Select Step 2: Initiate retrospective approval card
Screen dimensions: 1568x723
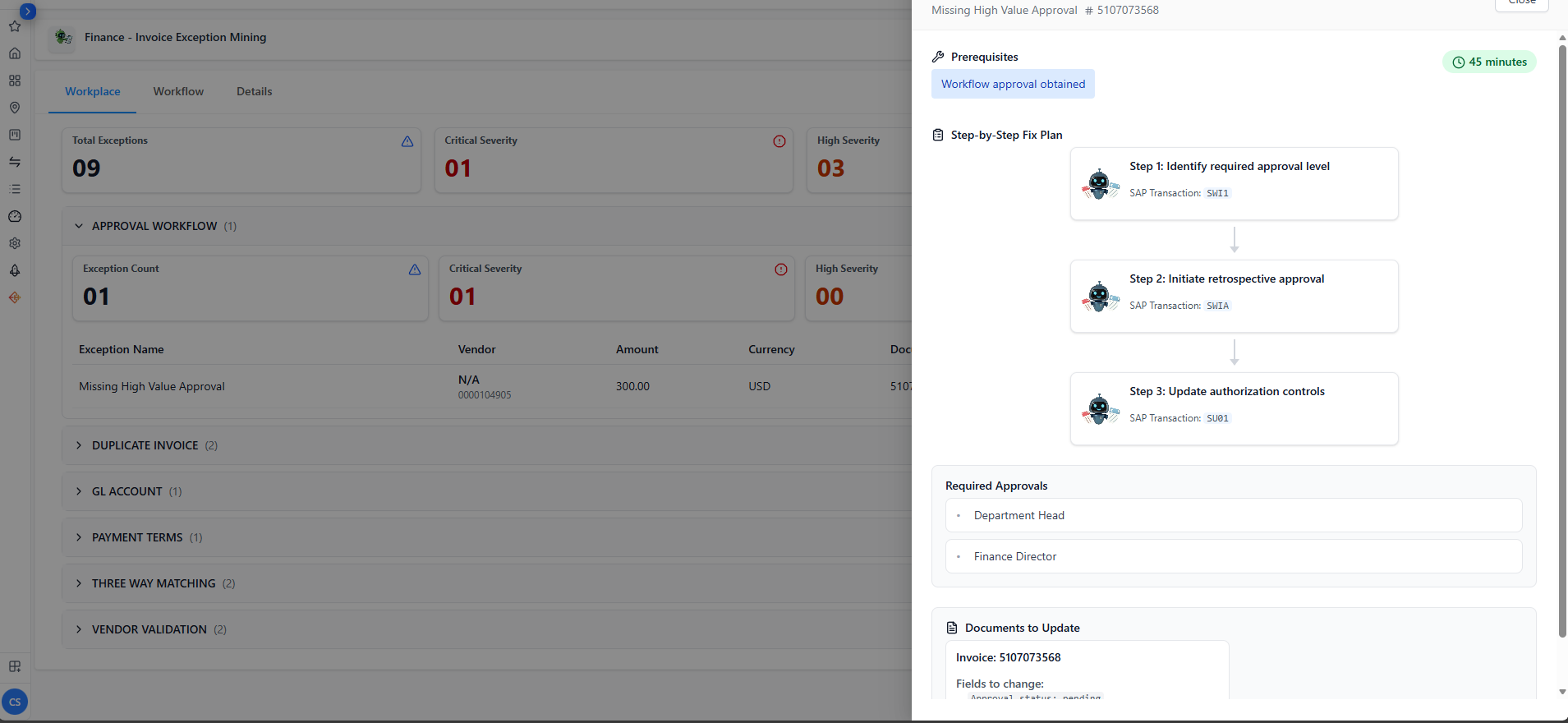click(1233, 296)
